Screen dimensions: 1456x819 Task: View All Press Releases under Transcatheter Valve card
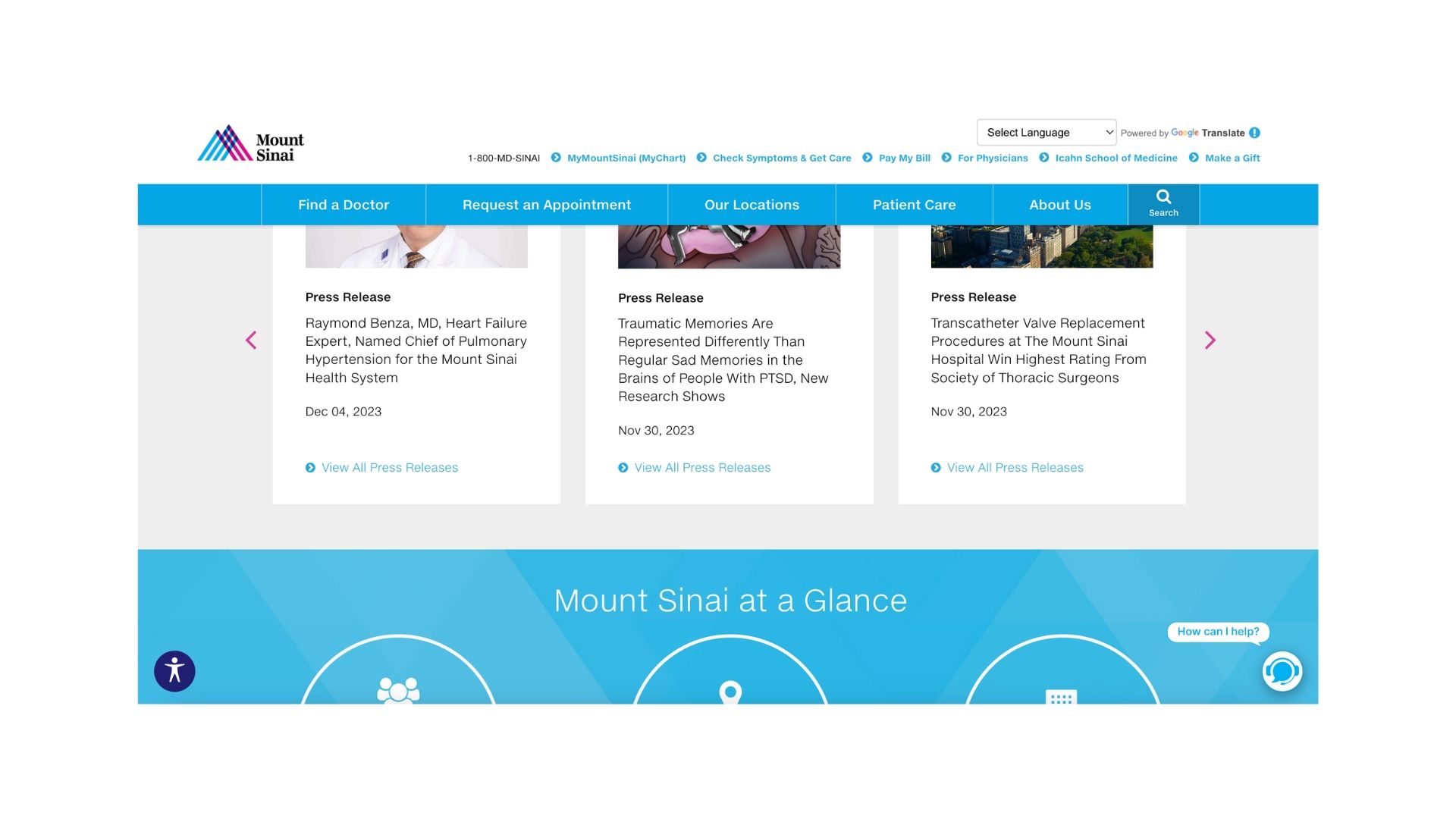tap(1015, 468)
